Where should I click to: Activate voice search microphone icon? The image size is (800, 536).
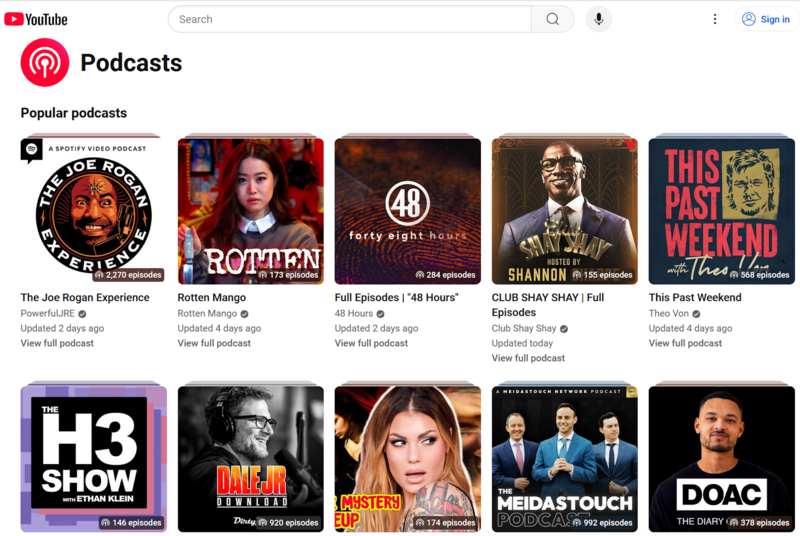[598, 19]
